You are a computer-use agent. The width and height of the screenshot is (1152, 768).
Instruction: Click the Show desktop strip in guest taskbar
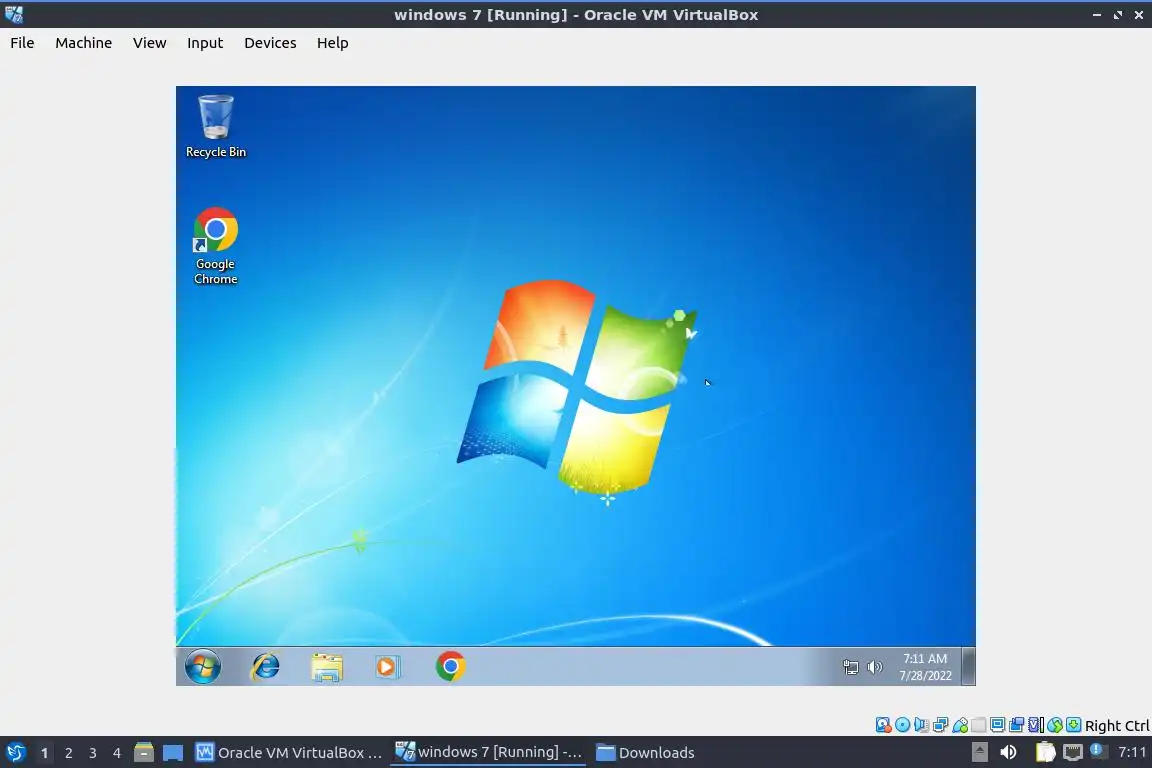(x=969, y=667)
